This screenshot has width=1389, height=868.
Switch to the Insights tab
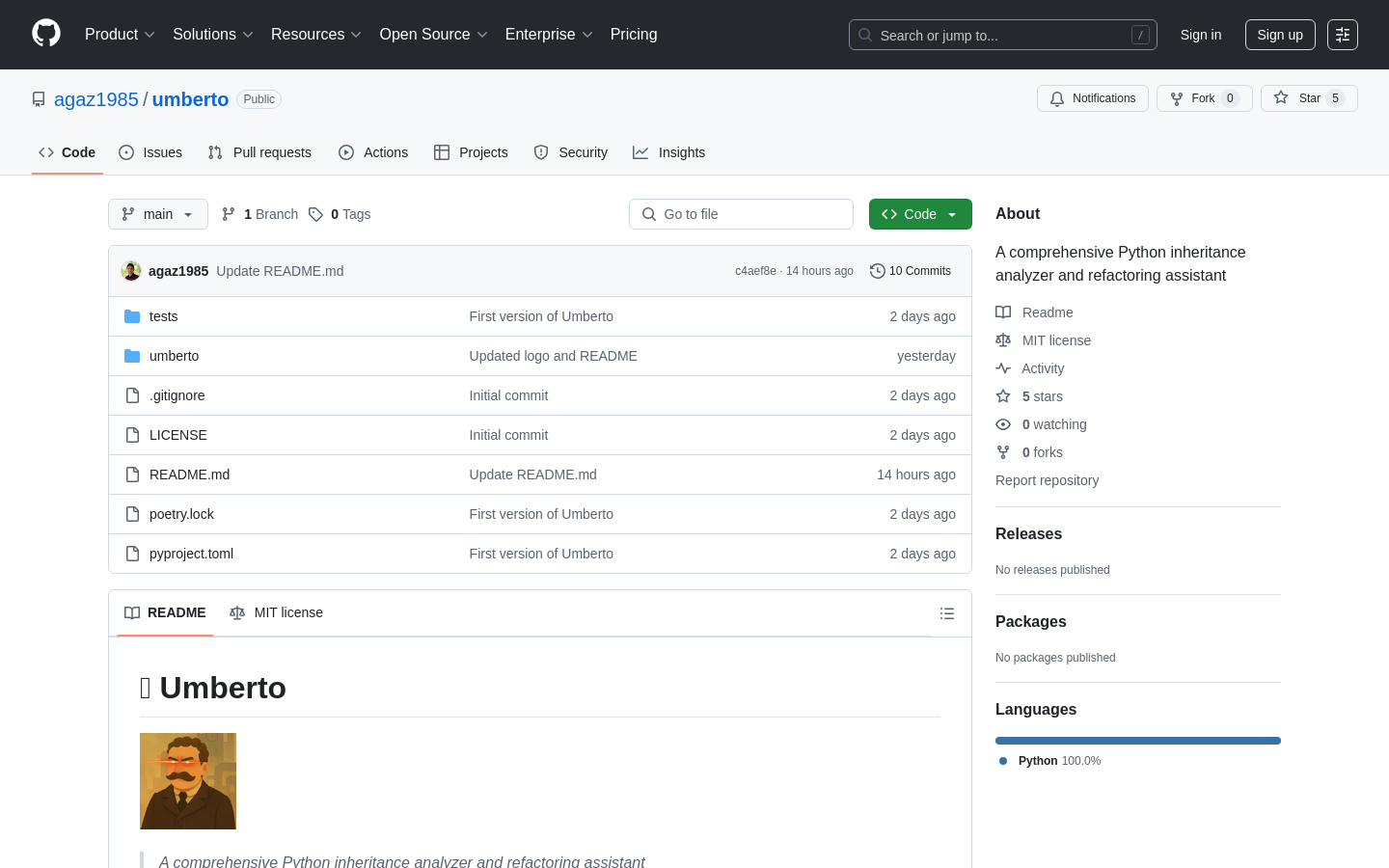tap(669, 152)
